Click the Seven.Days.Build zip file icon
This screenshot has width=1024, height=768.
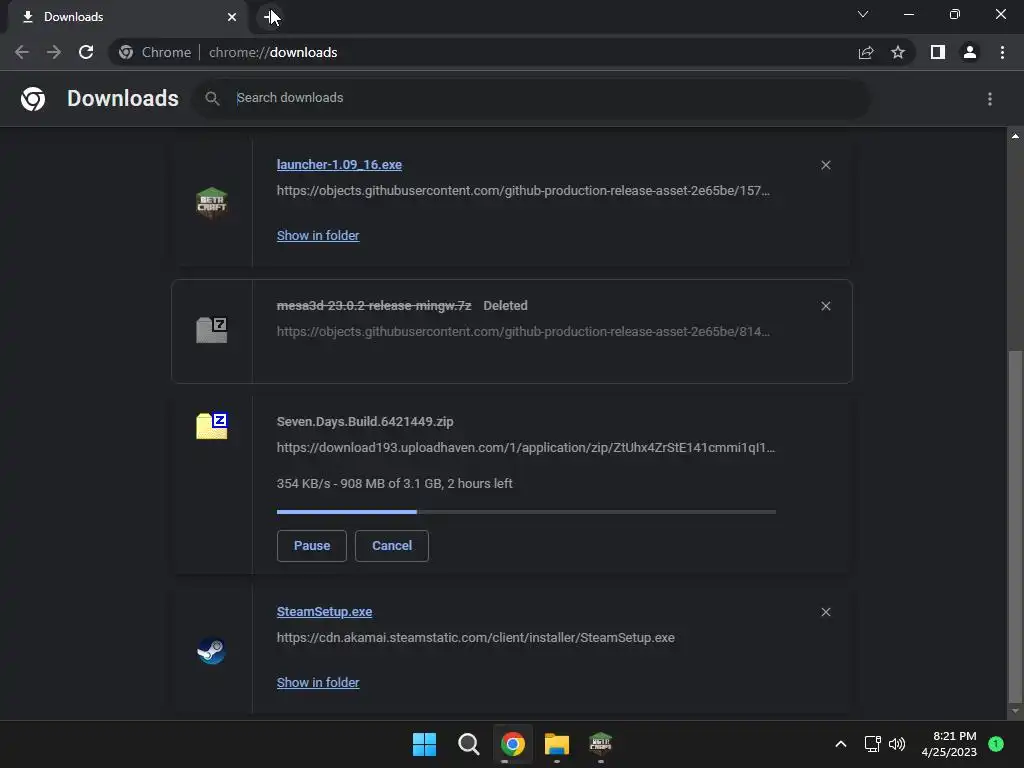click(212, 426)
